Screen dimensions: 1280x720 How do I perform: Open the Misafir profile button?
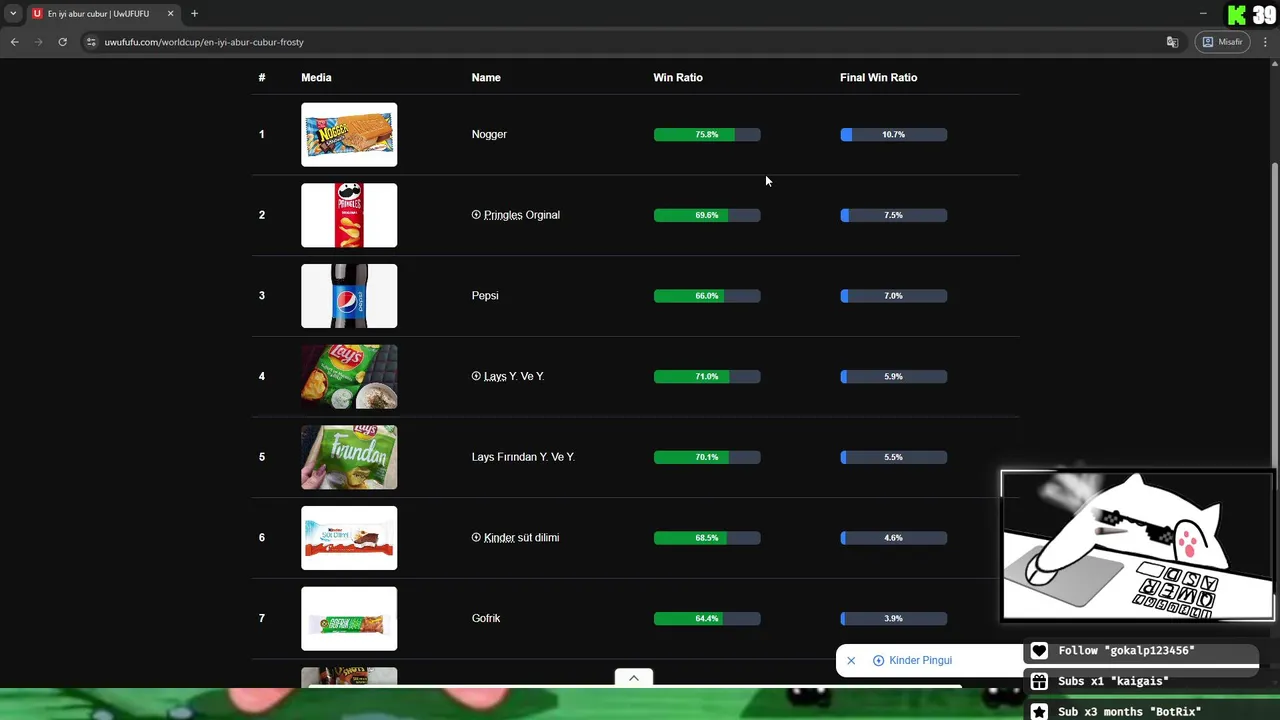point(1222,42)
